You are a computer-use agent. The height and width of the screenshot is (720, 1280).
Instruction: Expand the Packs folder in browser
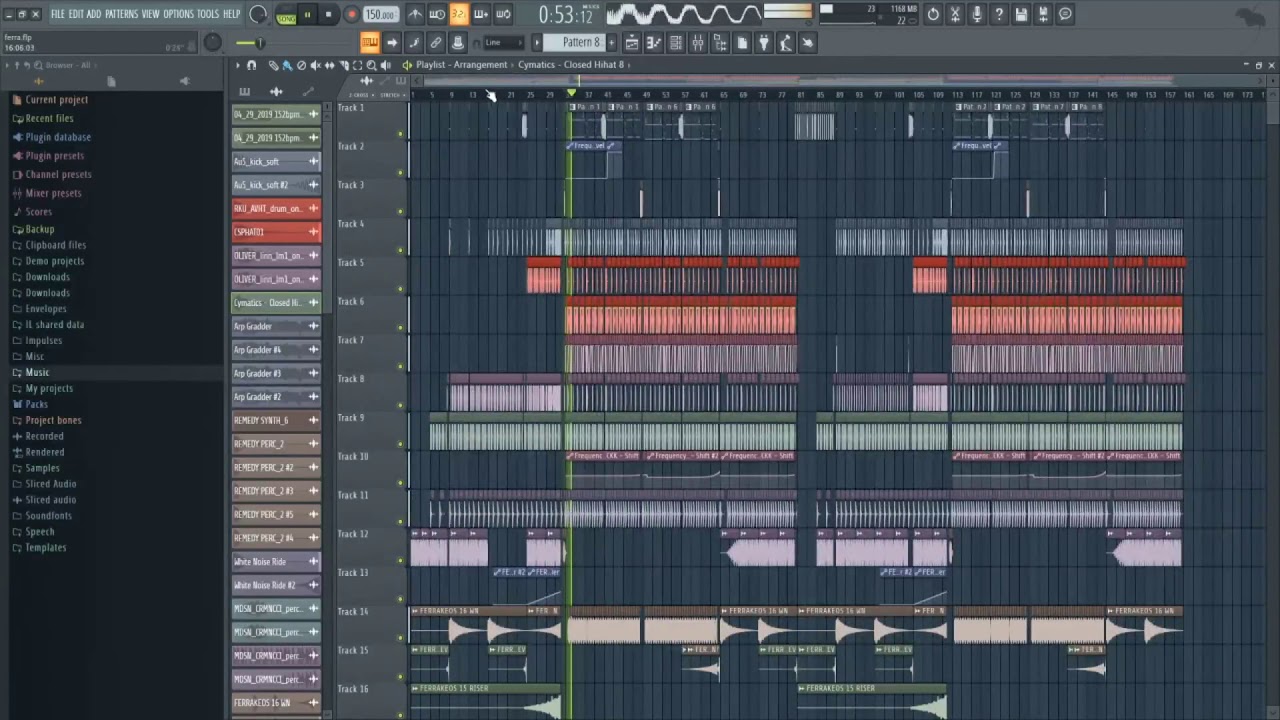tap(36, 404)
